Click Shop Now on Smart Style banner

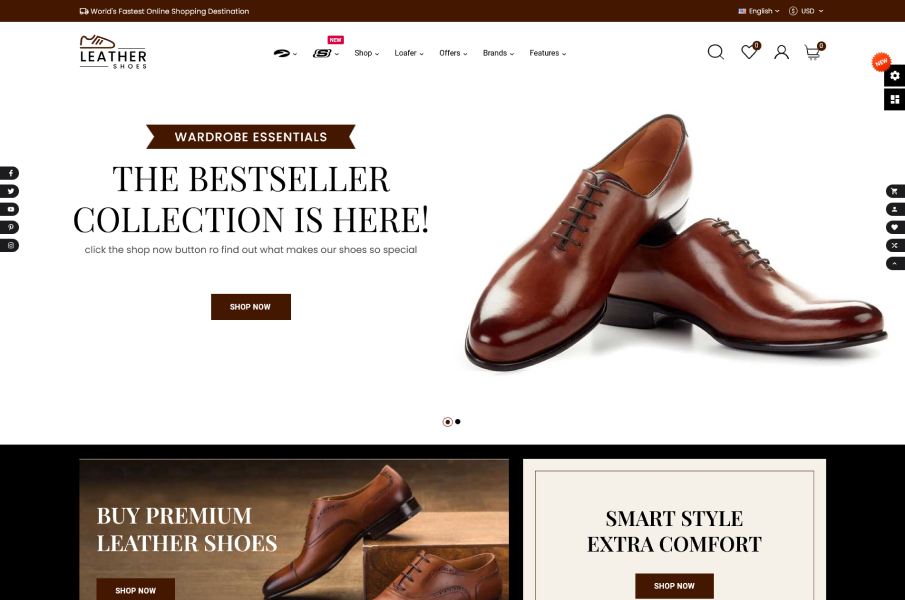point(674,586)
